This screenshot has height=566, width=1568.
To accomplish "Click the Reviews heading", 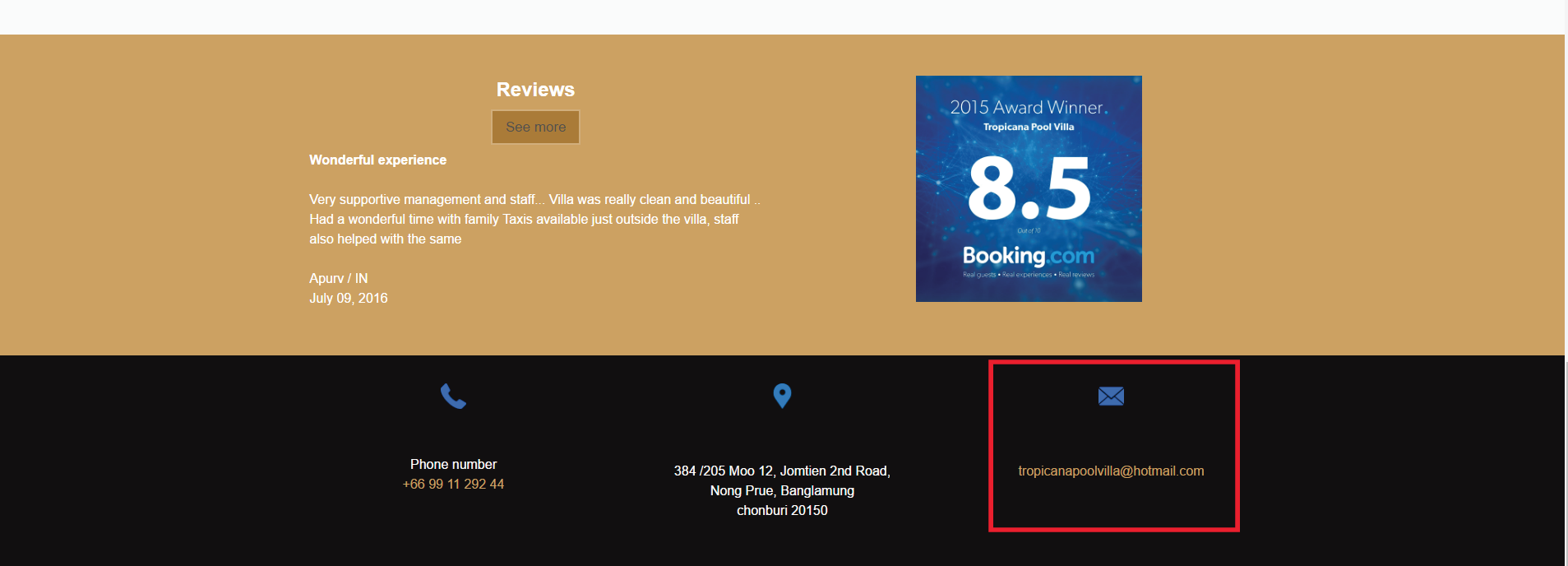I will 535,90.
